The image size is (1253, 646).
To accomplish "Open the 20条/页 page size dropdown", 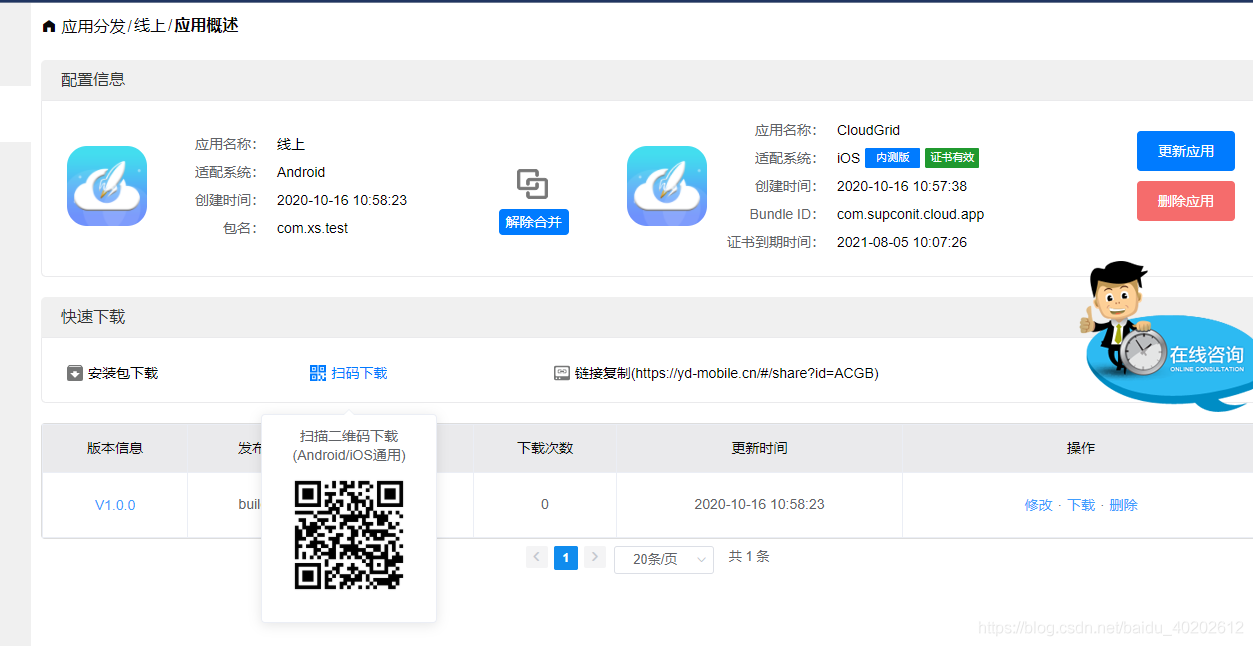I will tap(664, 559).
